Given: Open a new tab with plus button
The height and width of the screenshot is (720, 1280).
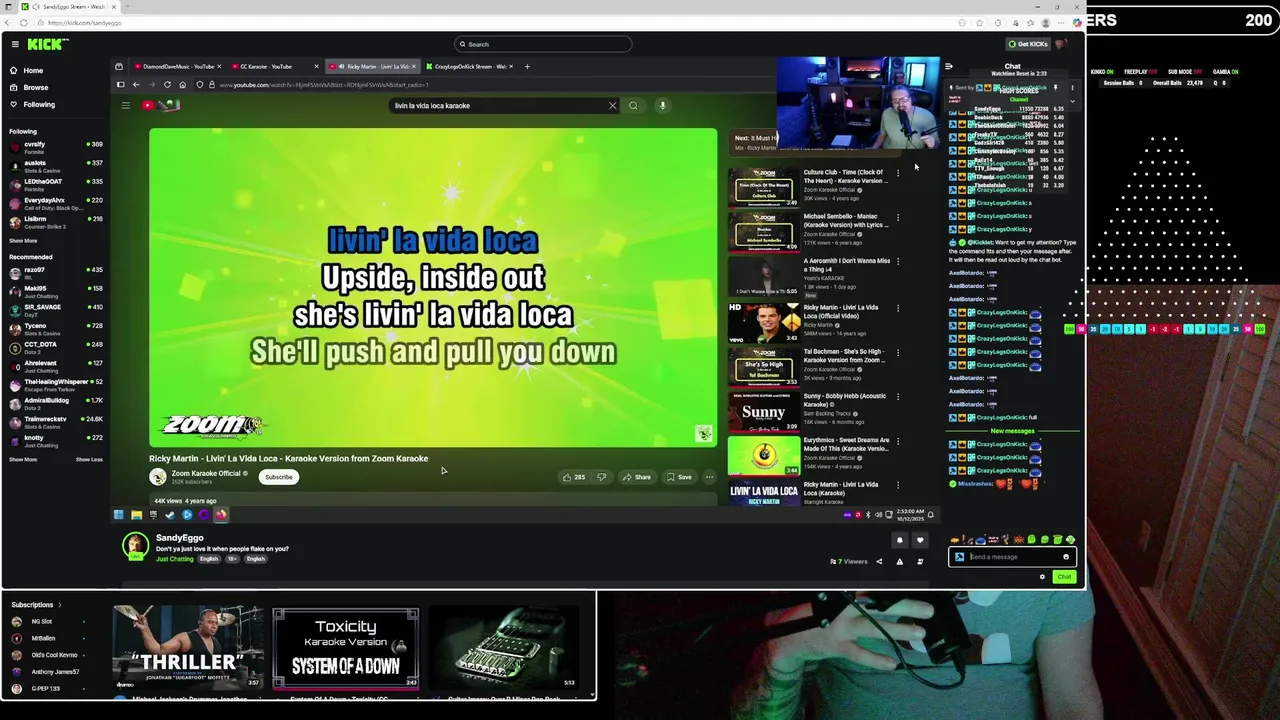Looking at the screenshot, I should click(x=527, y=67).
